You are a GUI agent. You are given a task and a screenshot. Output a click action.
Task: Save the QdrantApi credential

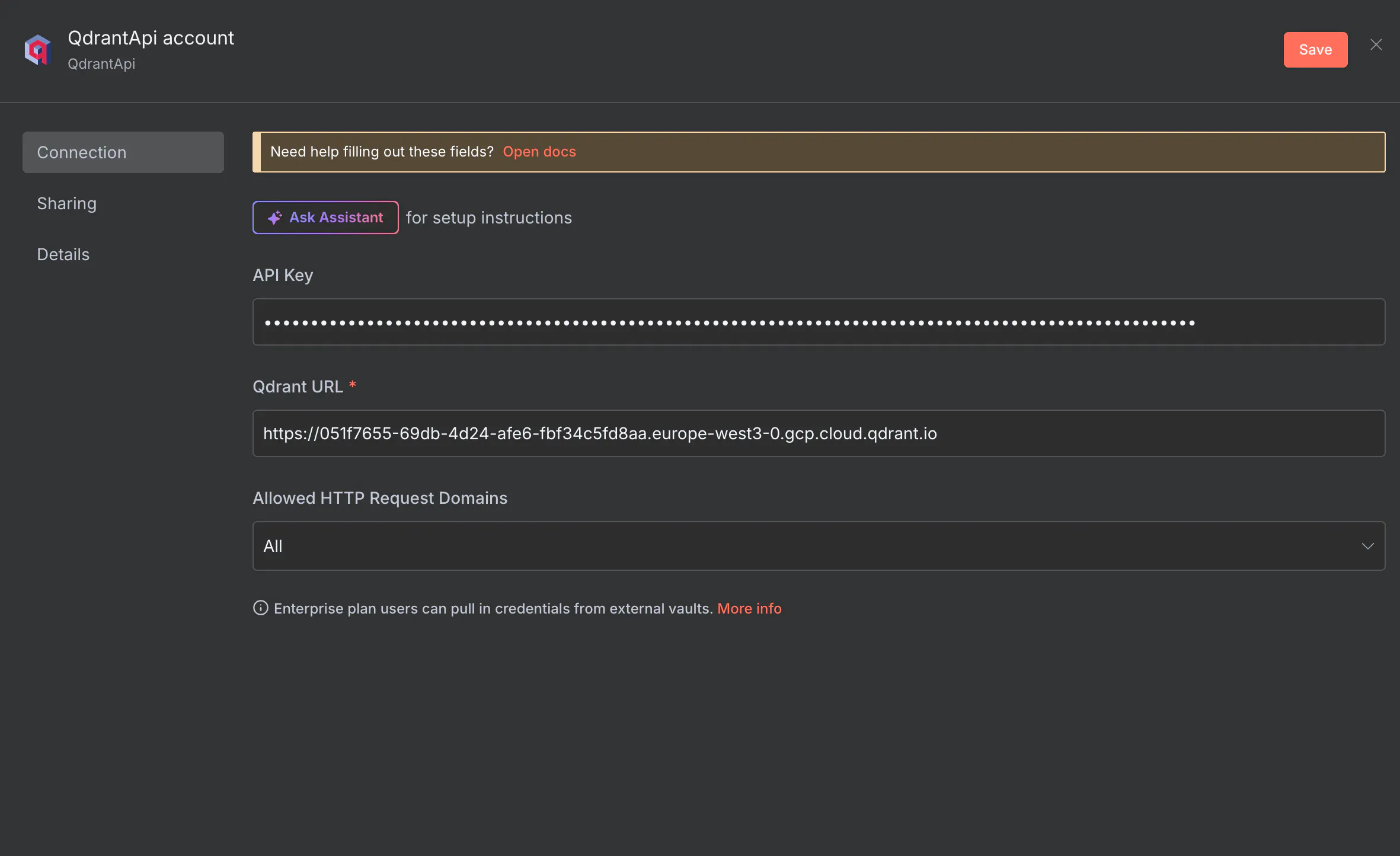(1315, 50)
